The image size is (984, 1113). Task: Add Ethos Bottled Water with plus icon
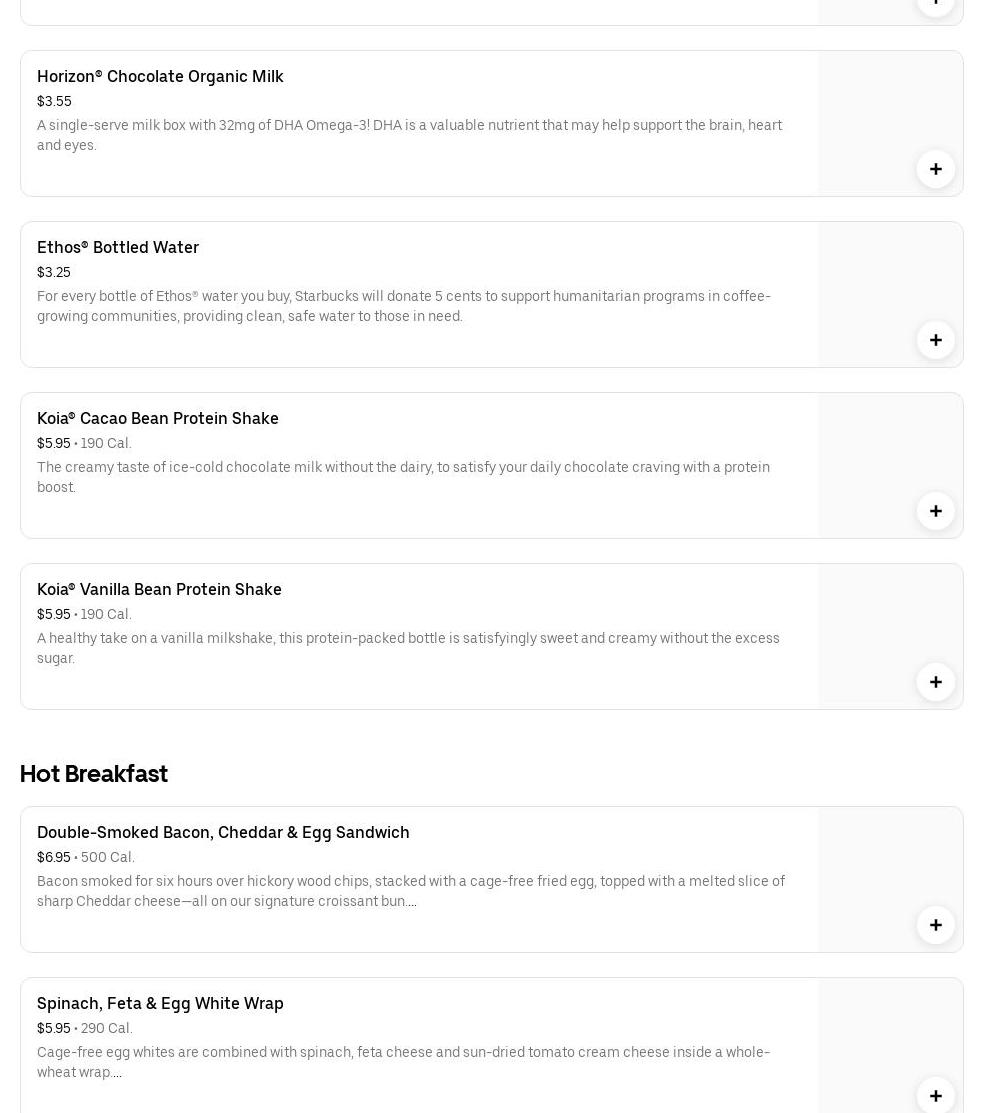tap(935, 340)
